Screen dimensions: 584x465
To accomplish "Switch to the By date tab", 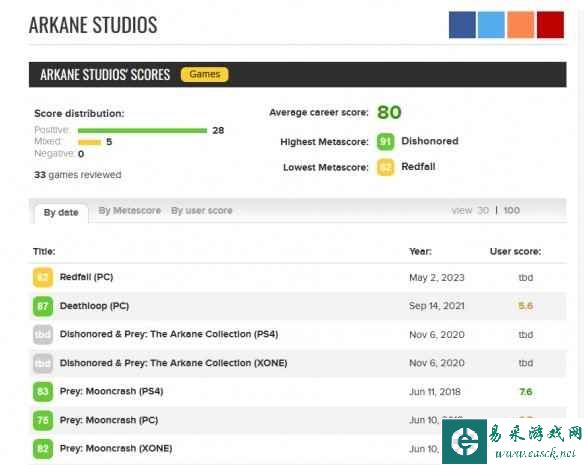I will point(61,213).
